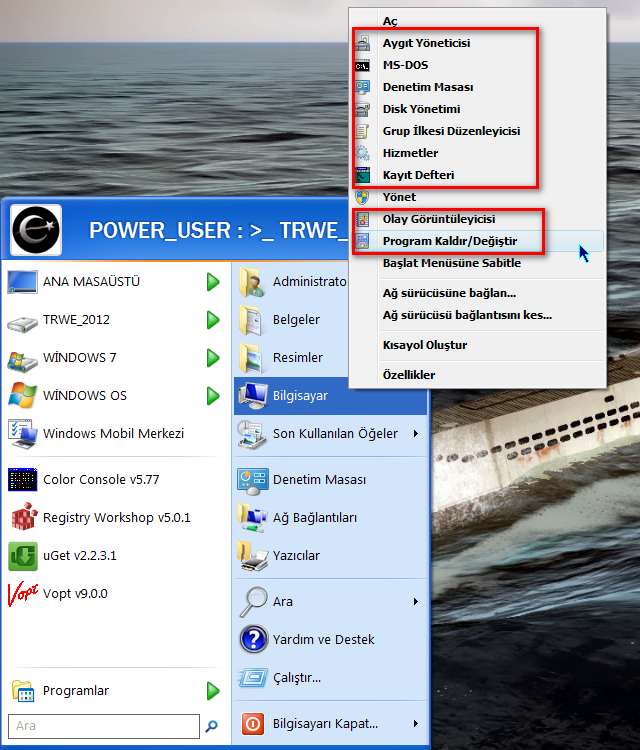Click the Color Console v5.77 icon

point(22,479)
